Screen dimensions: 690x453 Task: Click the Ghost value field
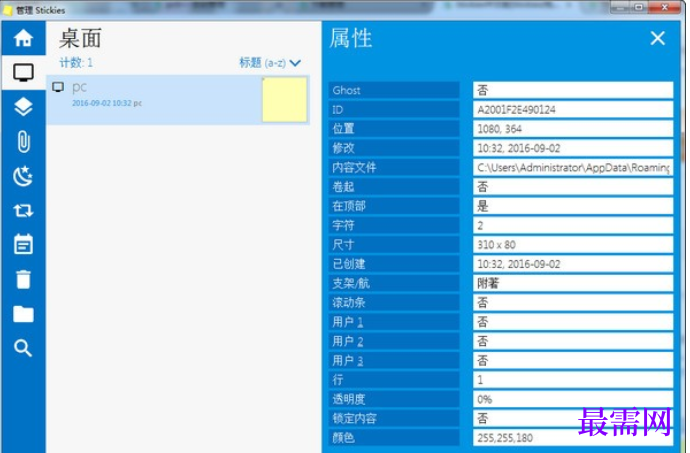573,90
